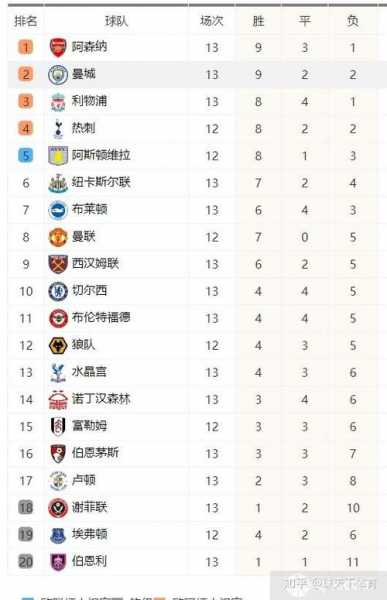Click the Tottenham cockerel crest icon
The image size is (387, 600).
click(x=58, y=129)
